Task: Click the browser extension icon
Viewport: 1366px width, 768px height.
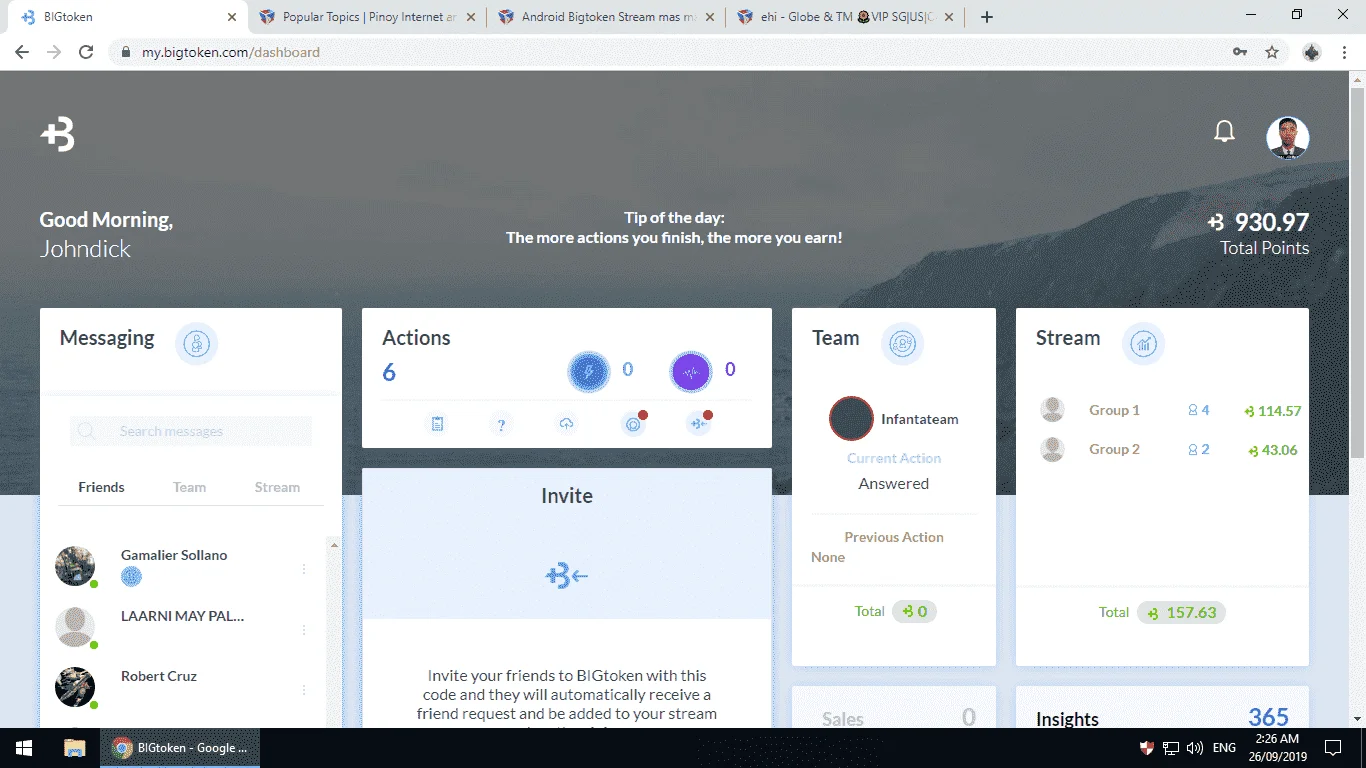Action: tap(1312, 52)
